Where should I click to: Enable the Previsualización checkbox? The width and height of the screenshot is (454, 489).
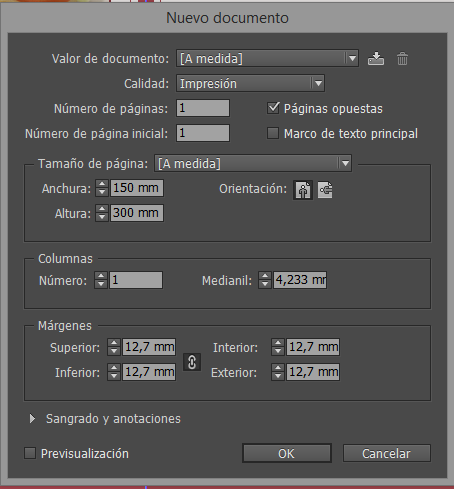coord(30,453)
